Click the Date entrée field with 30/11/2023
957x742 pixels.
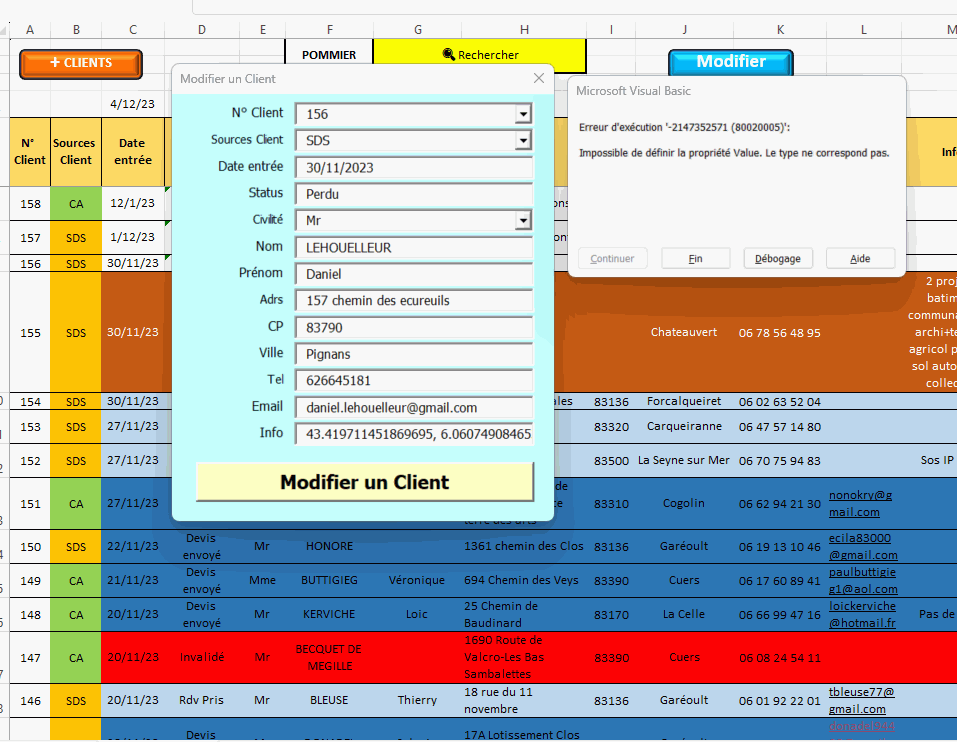click(414, 167)
